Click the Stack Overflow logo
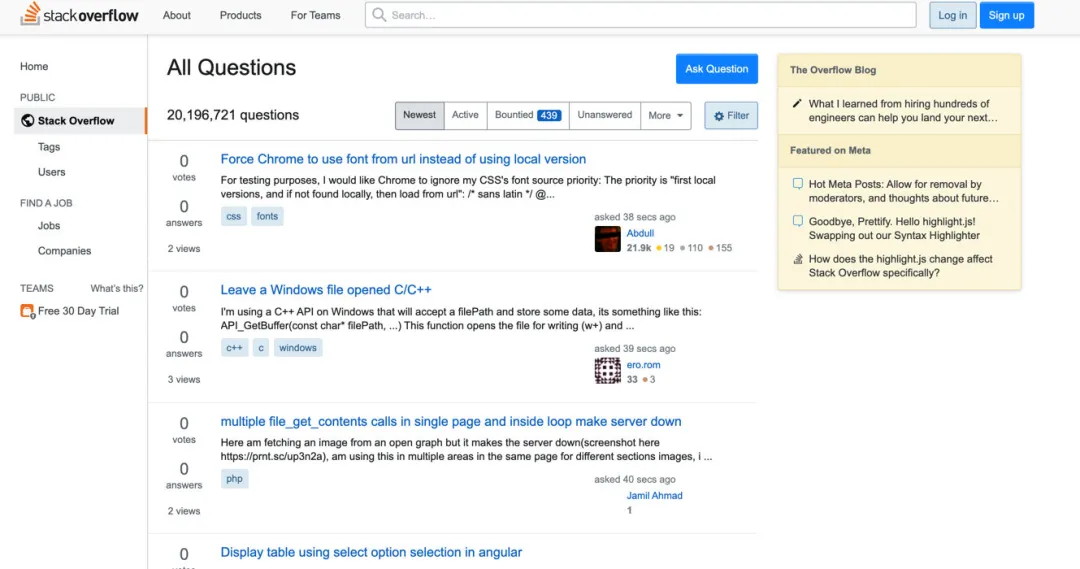The image size is (1080, 569). pos(79,14)
